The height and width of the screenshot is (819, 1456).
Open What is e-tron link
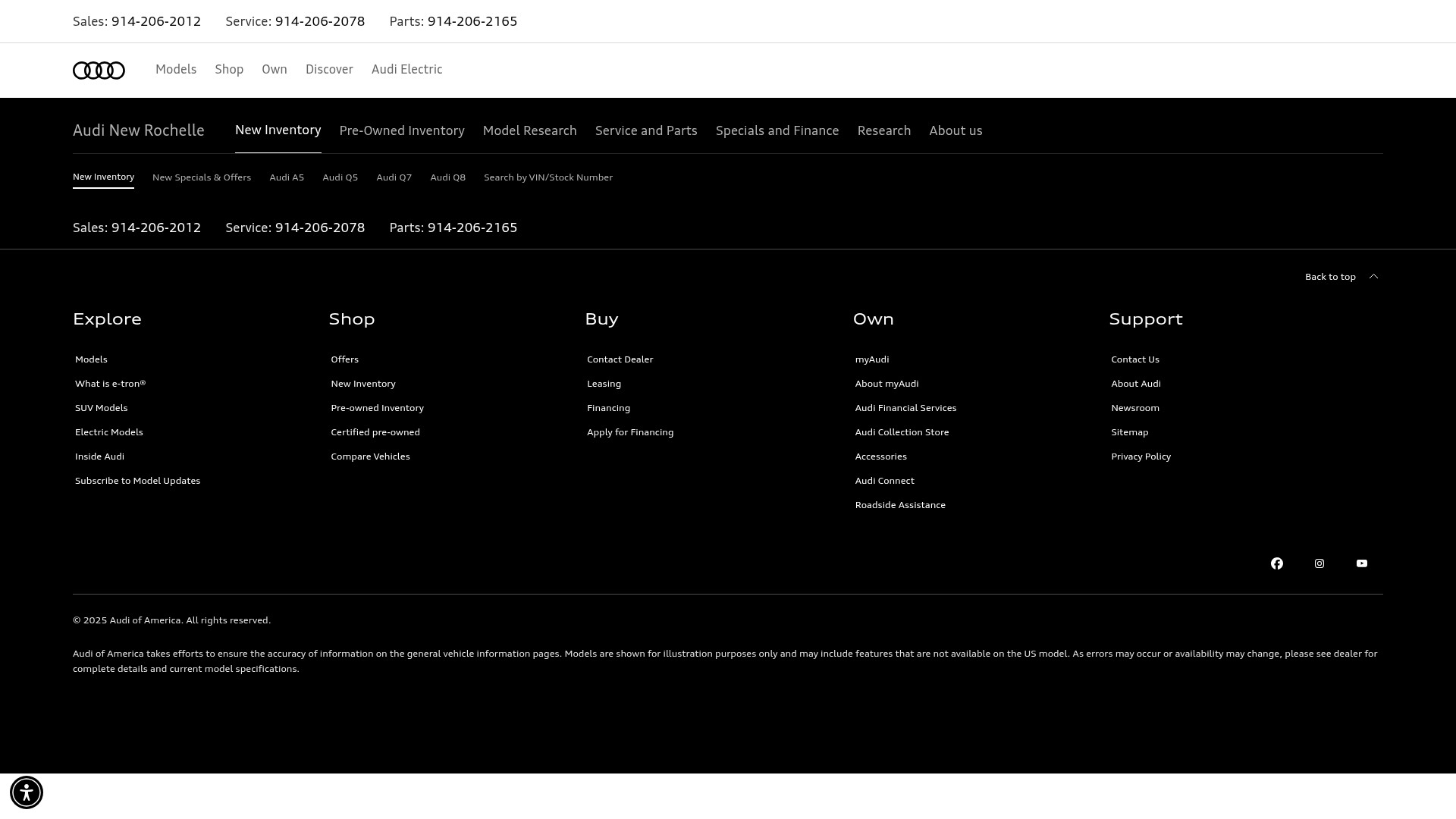pos(110,384)
